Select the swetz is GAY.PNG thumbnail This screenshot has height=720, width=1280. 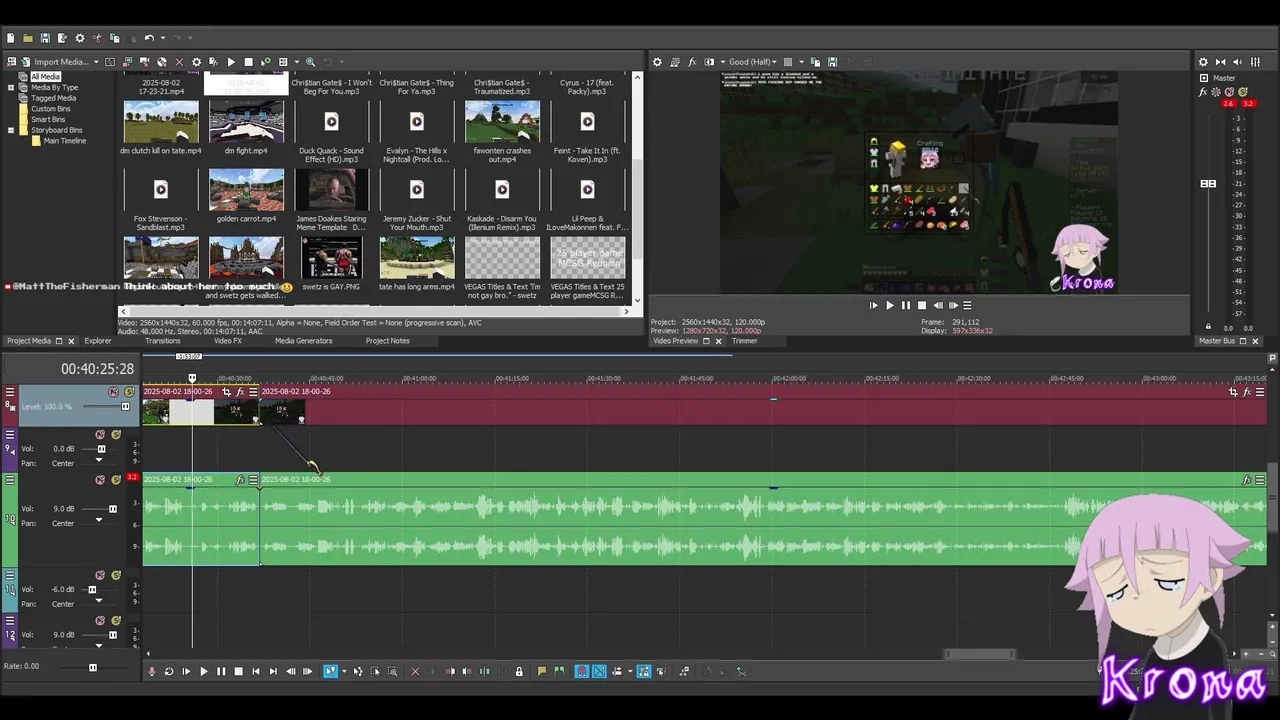pyautogui.click(x=331, y=257)
